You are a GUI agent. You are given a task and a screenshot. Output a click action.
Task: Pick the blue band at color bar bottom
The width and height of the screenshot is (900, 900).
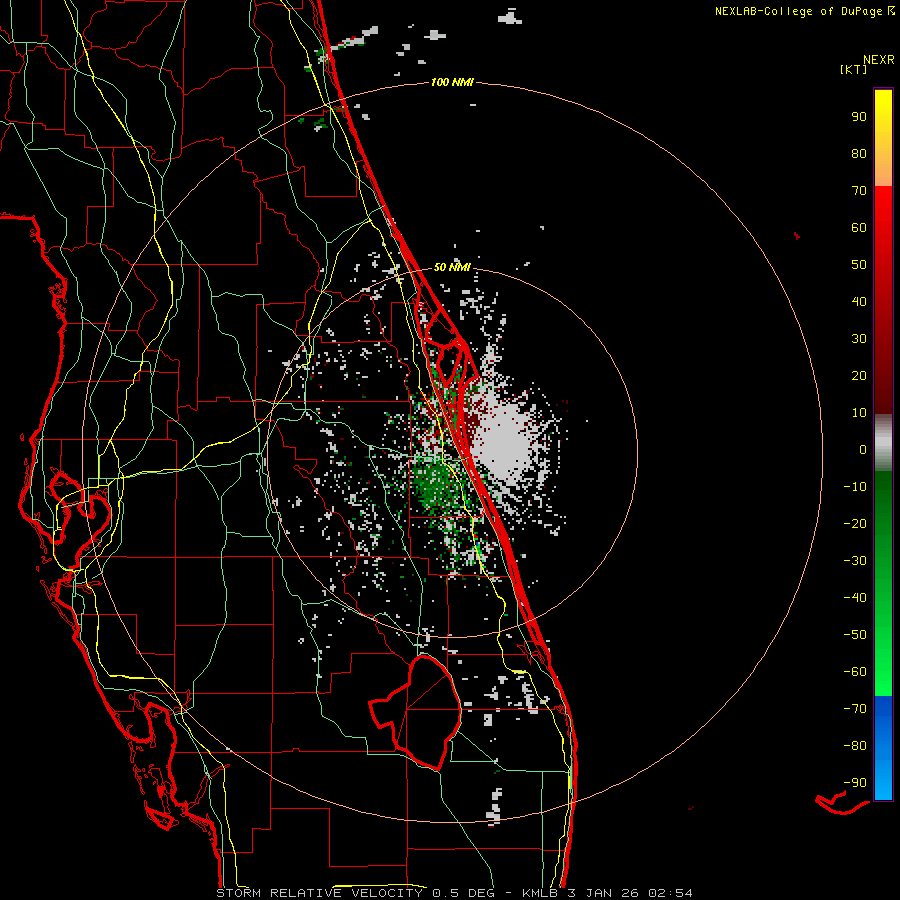[883, 748]
